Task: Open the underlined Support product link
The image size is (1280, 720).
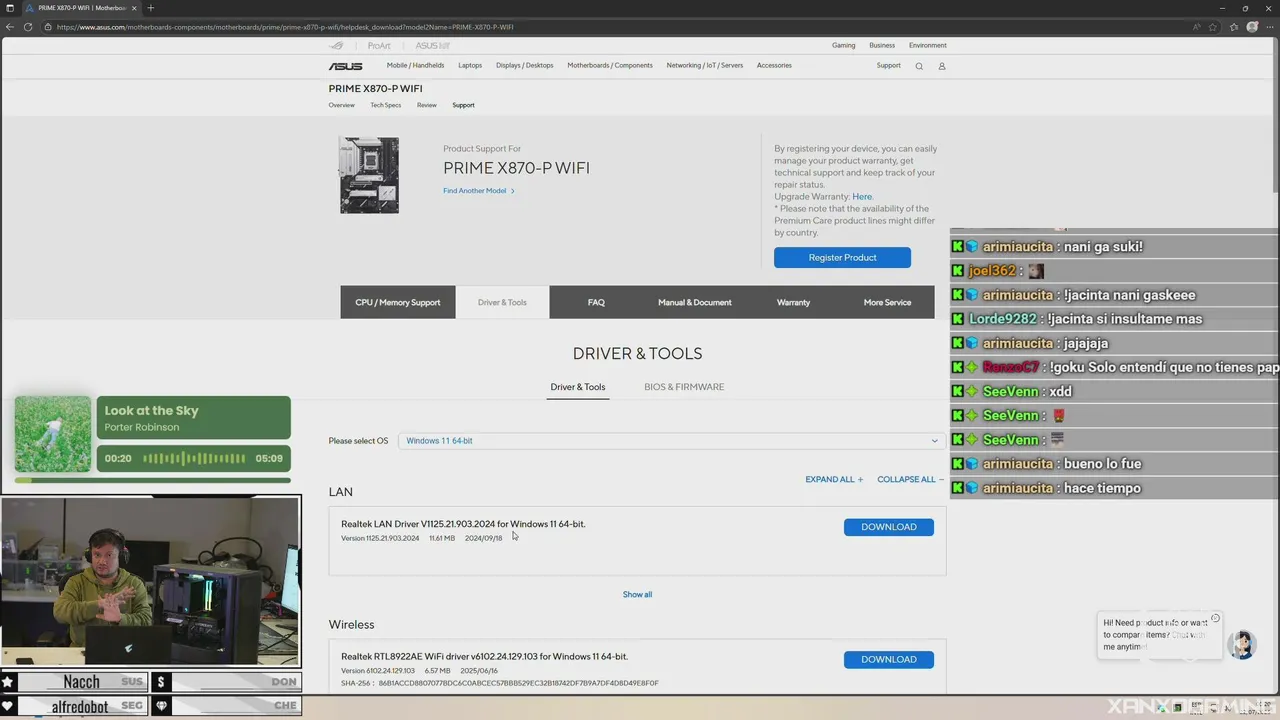Action: pyautogui.click(x=463, y=105)
